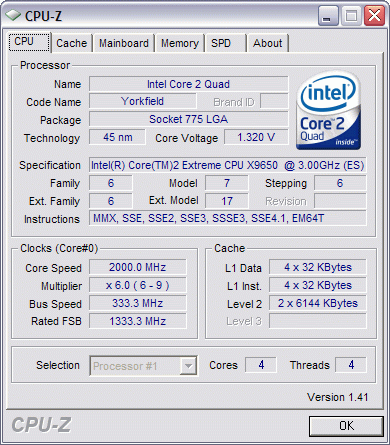Click the dropdown arrow beside Processor #1
The width and height of the screenshot is (390, 445).
coord(188,366)
